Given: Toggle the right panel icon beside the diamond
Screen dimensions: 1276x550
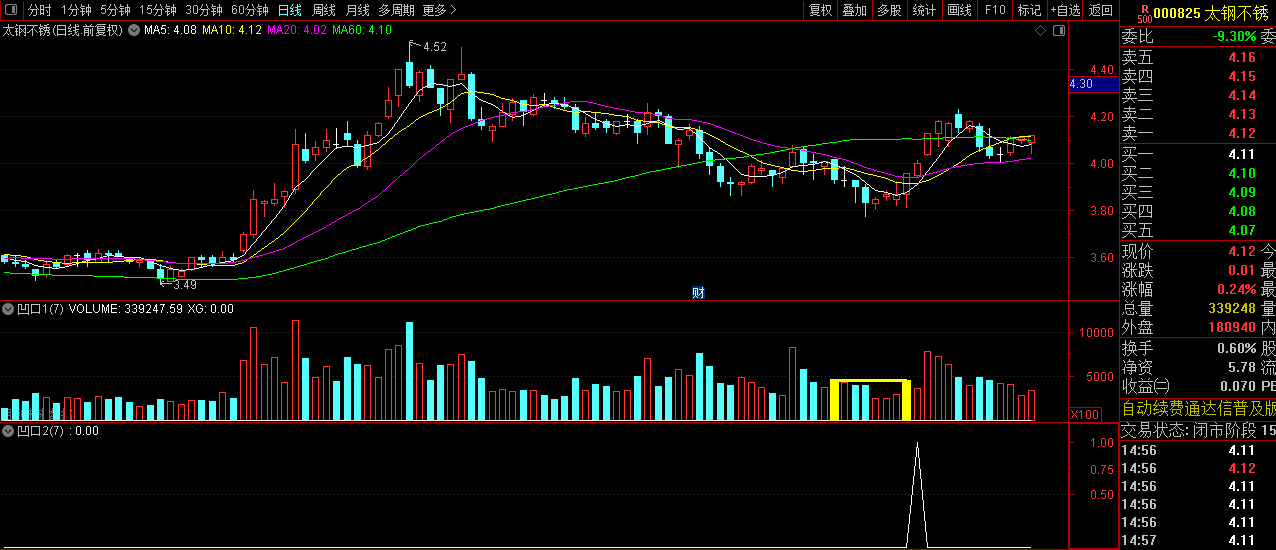Looking at the screenshot, I should [x=1057, y=30].
